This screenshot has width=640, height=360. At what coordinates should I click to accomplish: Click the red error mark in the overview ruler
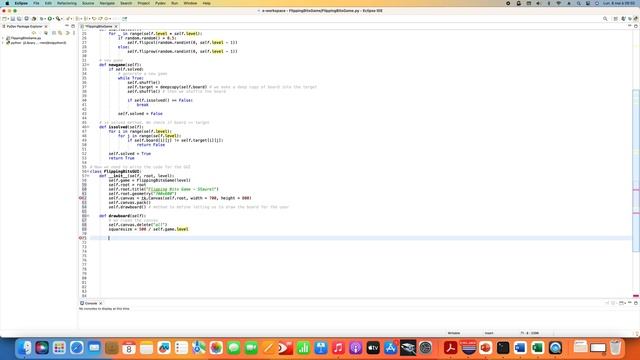coord(636,296)
